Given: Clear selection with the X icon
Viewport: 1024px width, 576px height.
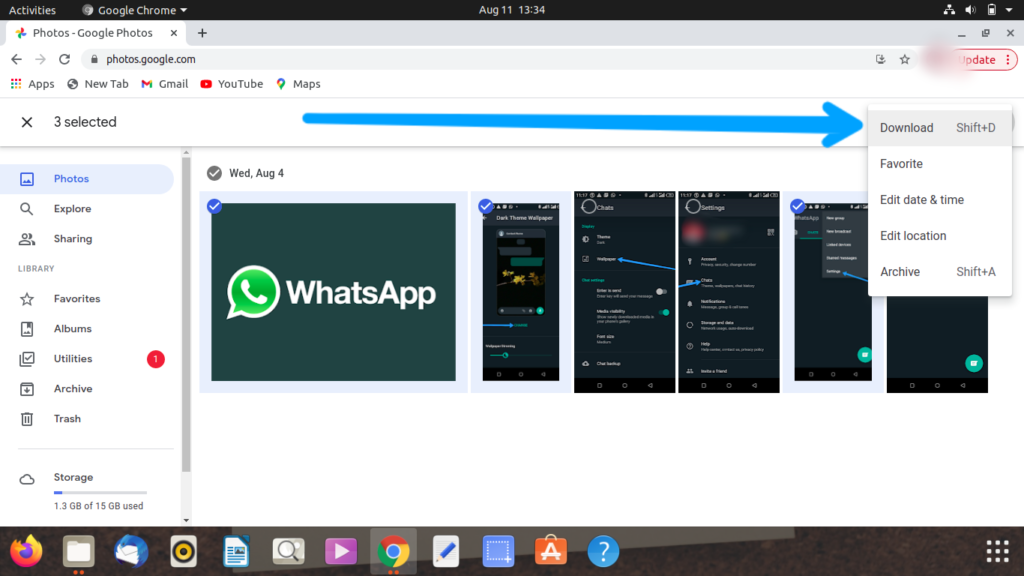Looking at the screenshot, I should [x=27, y=122].
